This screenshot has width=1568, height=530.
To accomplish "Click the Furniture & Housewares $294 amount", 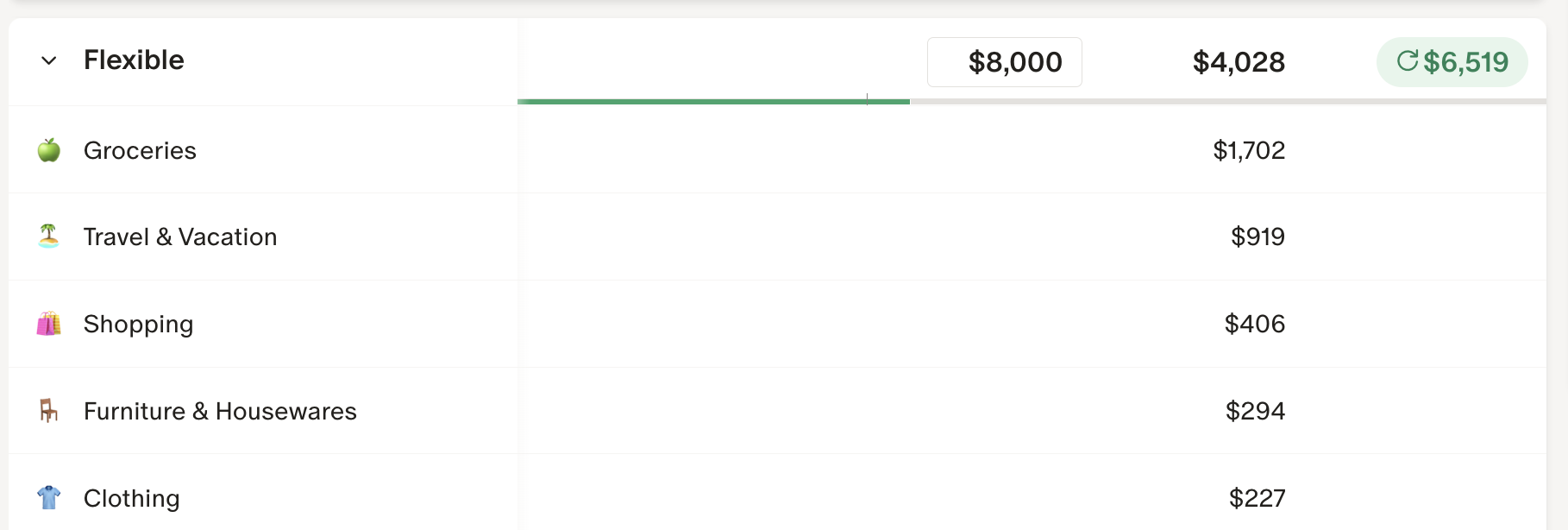I will click(1255, 411).
